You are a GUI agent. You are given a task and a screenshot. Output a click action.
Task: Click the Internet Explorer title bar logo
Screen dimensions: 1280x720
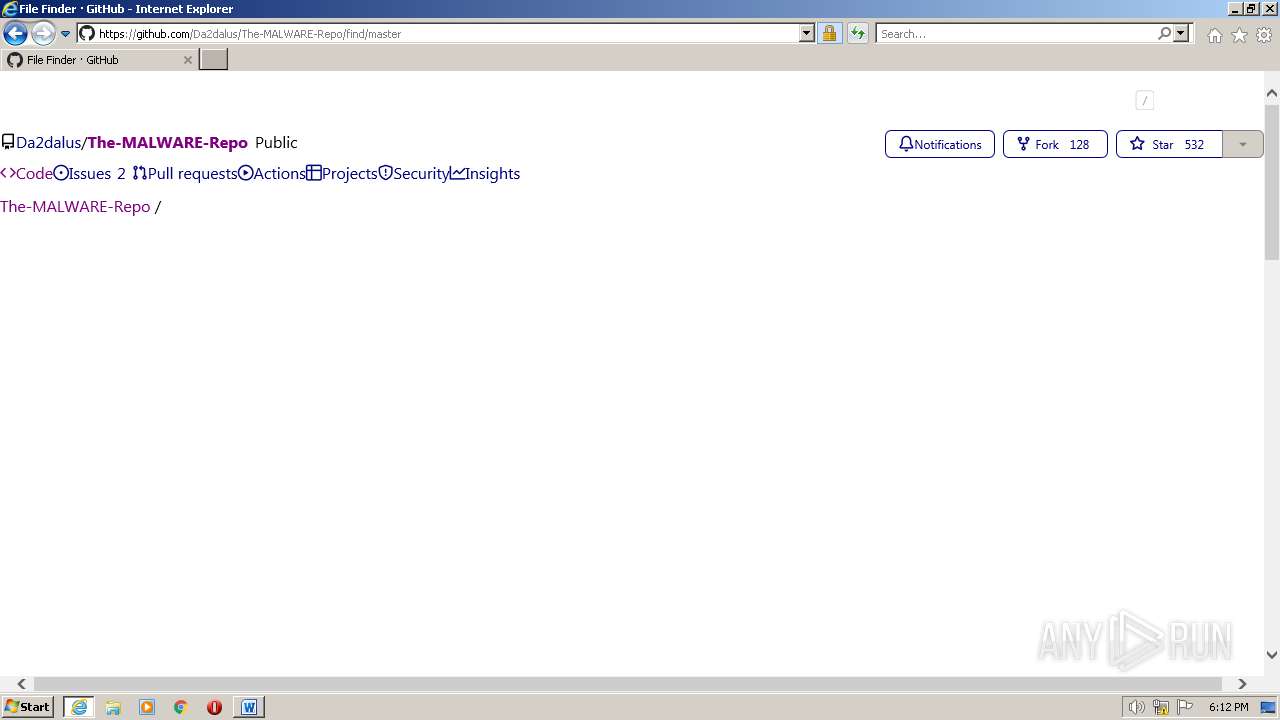pos(9,9)
